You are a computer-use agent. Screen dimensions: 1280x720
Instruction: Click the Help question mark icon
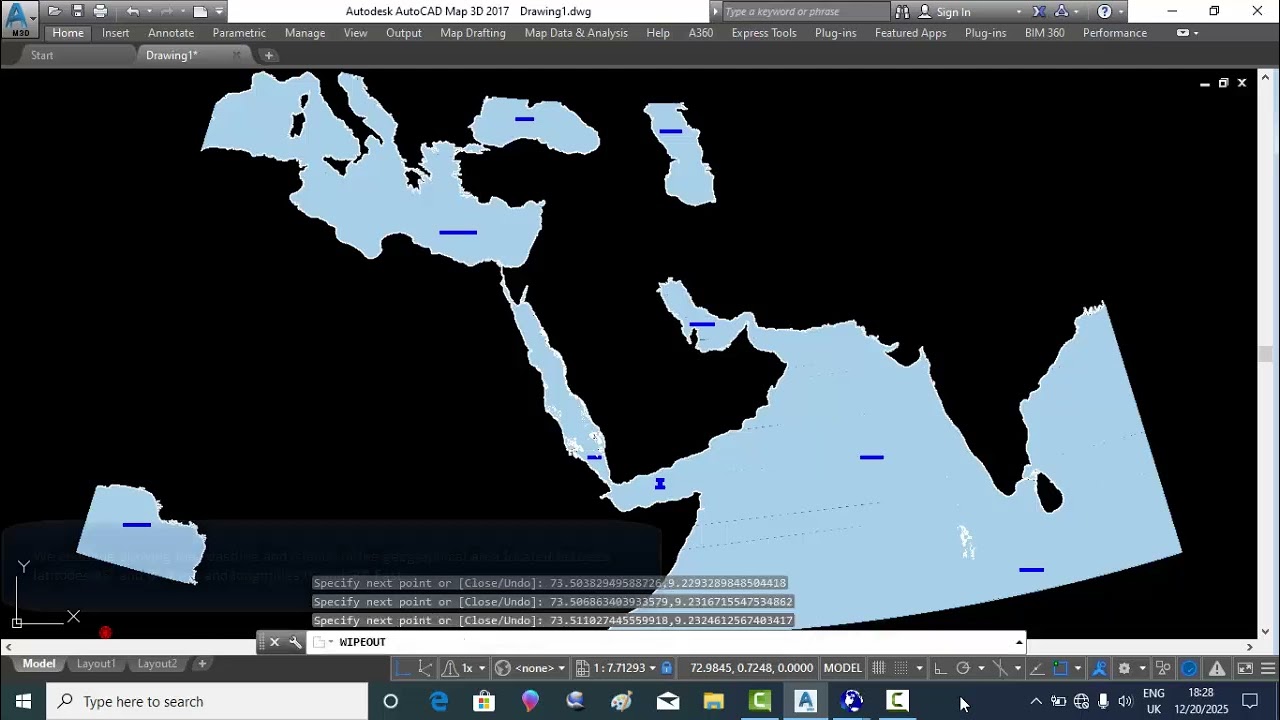click(1104, 11)
